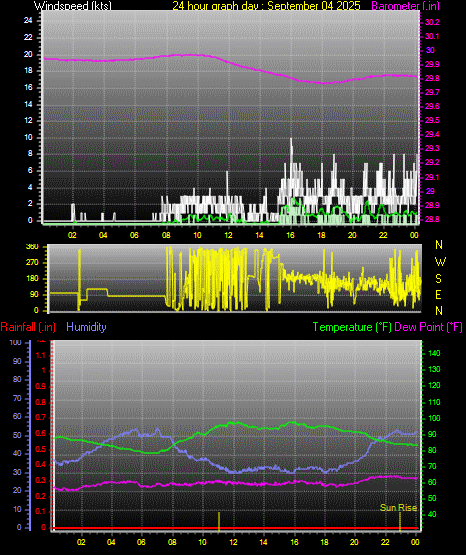
Task: Click the 'Humidity' legend label
Action: (86, 327)
